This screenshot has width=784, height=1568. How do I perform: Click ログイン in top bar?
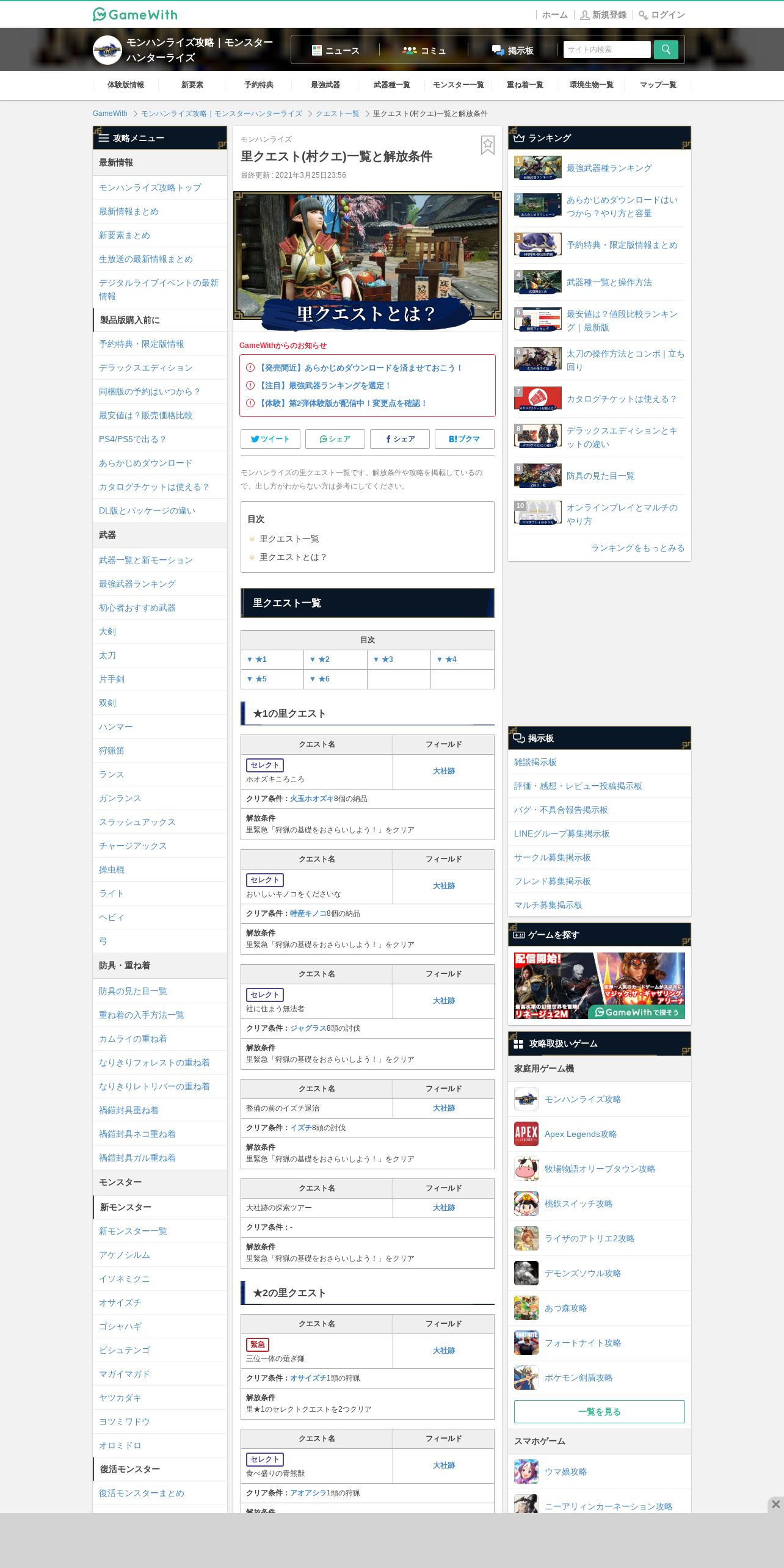click(x=662, y=15)
